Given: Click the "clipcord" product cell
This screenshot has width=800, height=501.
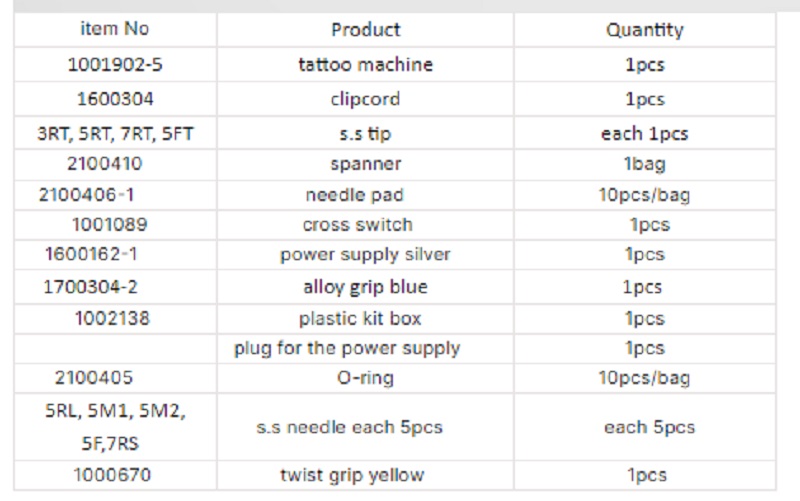Looking at the screenshot, I should click(365, 99).
